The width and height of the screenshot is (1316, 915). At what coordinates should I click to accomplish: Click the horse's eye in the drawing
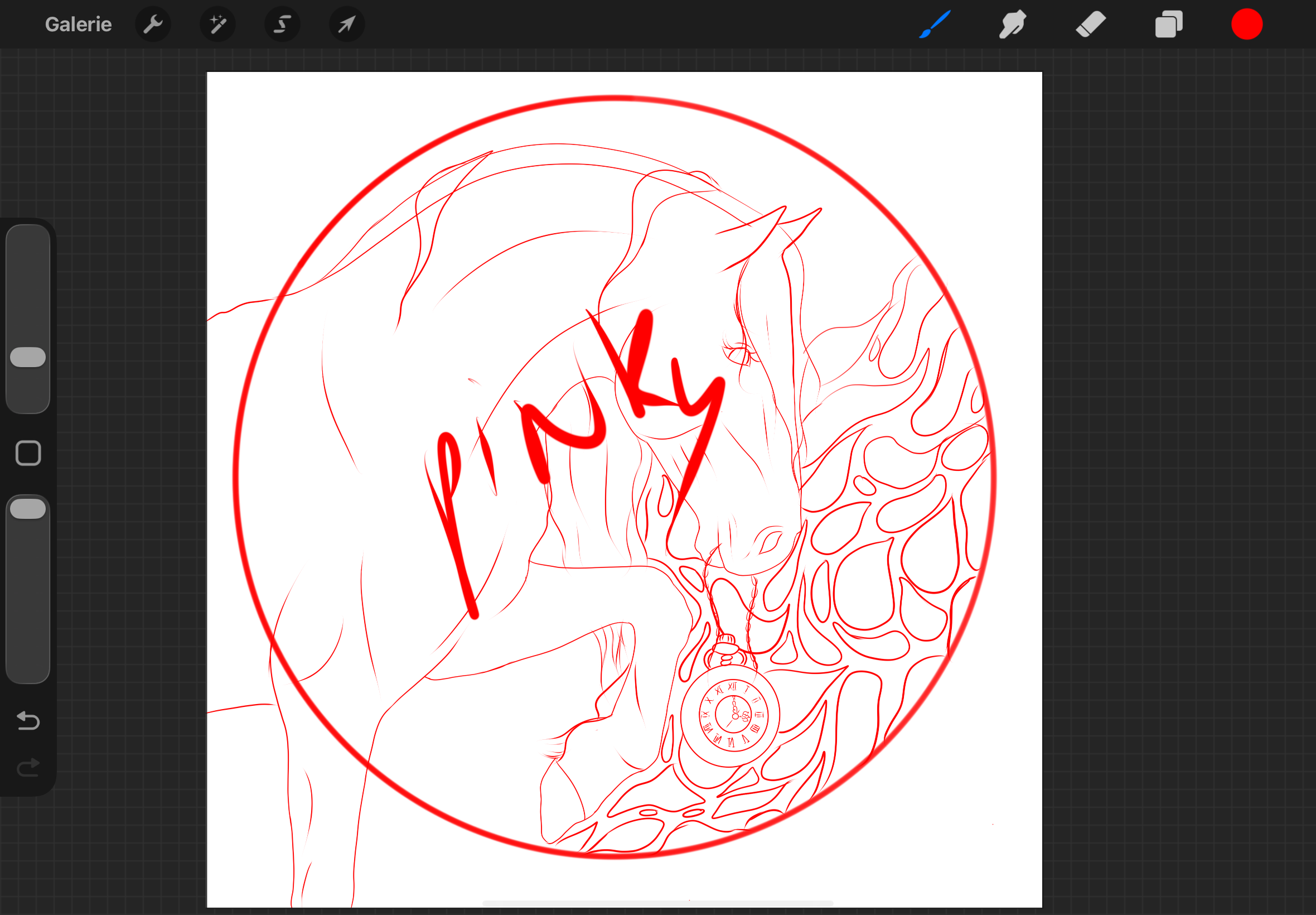pyautogui.click(x=739, y=352)
